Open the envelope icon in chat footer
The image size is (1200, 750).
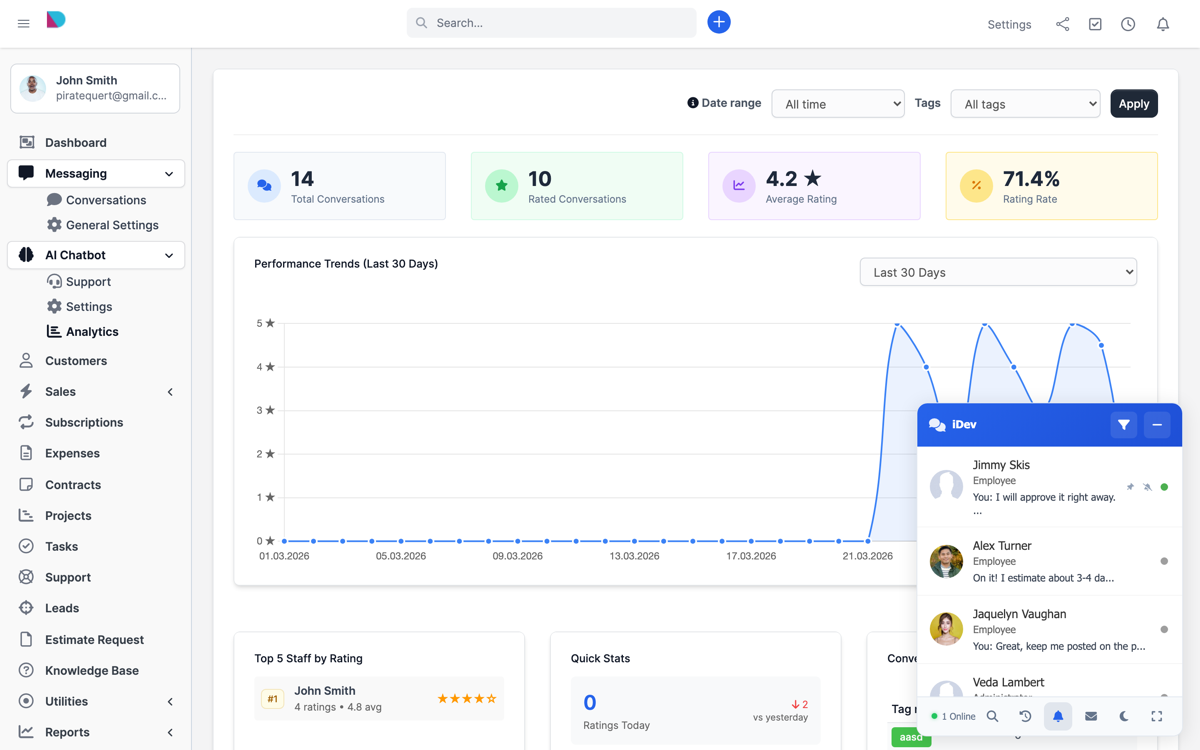click(1091, 716)
